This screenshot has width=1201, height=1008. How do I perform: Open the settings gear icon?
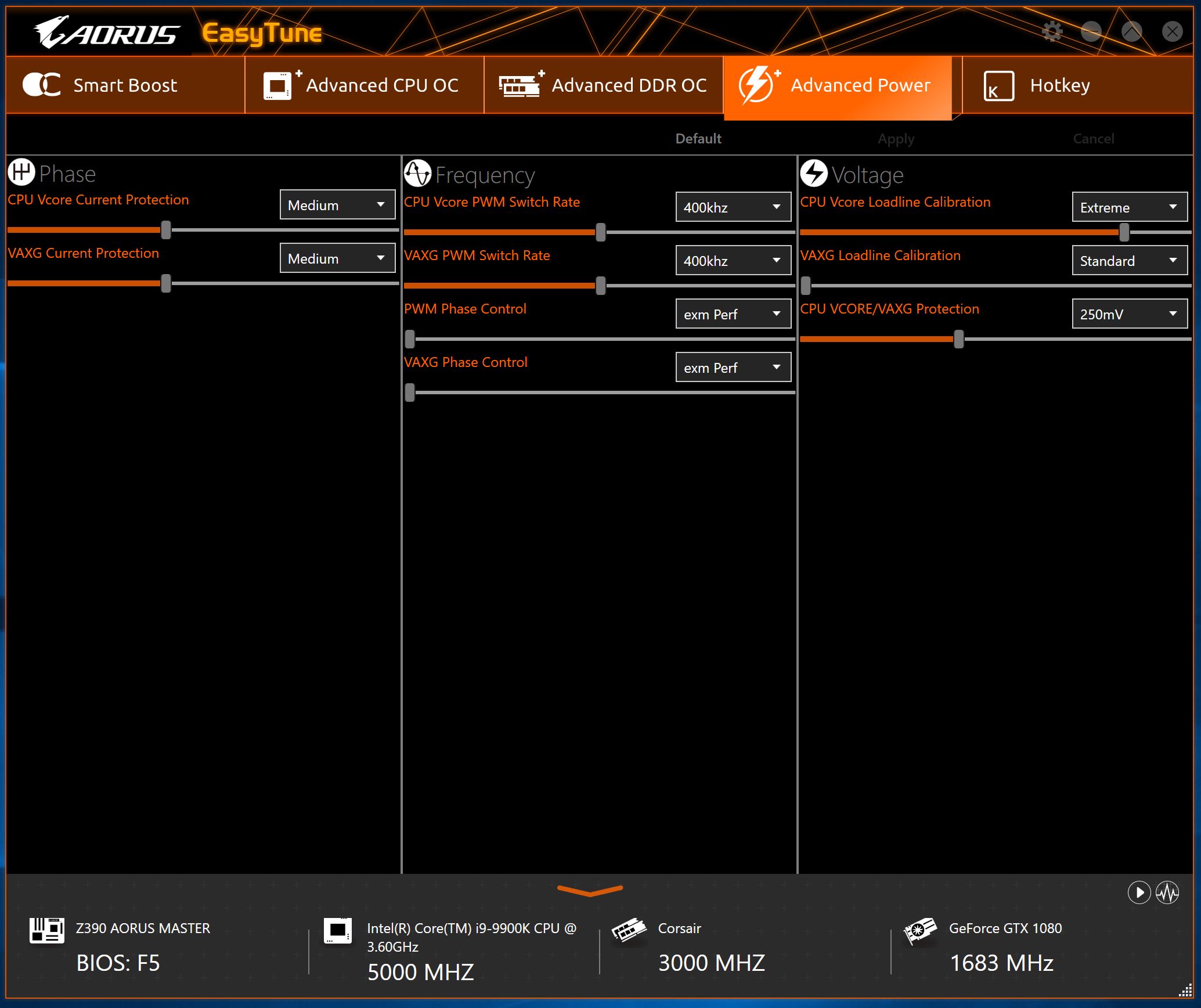[1052, 31]
